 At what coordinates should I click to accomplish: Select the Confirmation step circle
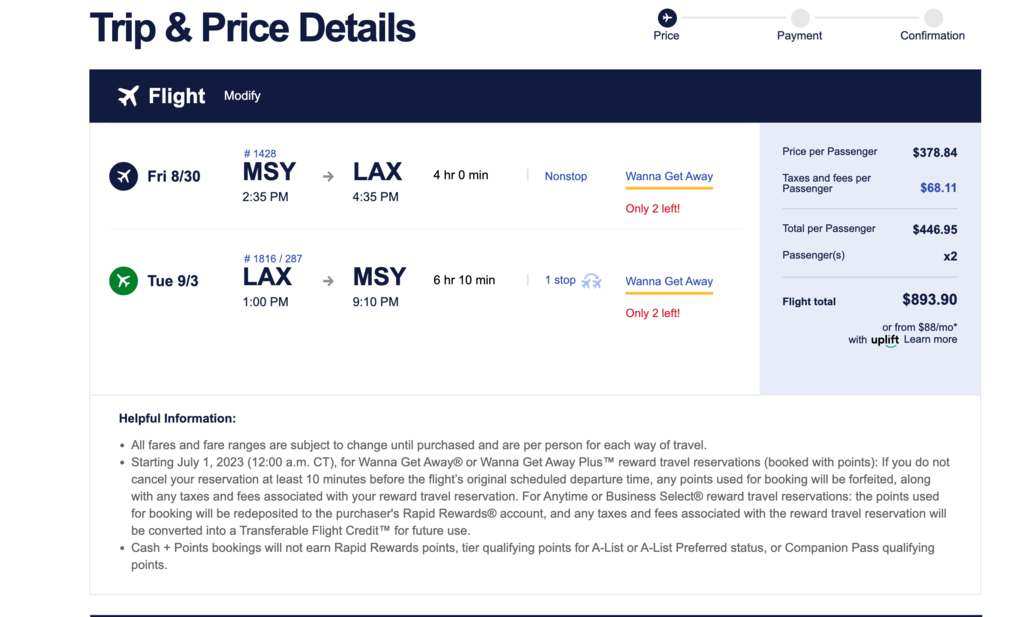click(933, 17)
